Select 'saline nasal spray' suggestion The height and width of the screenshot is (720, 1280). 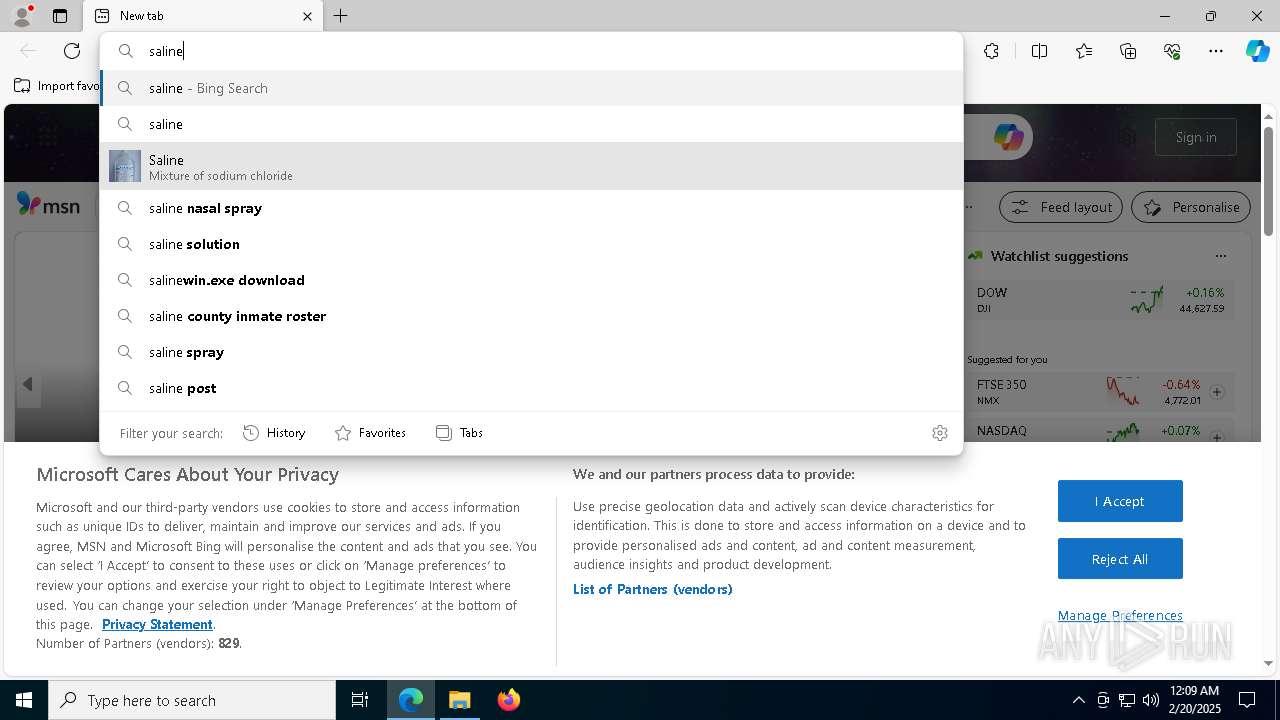[x=531, y=208]
